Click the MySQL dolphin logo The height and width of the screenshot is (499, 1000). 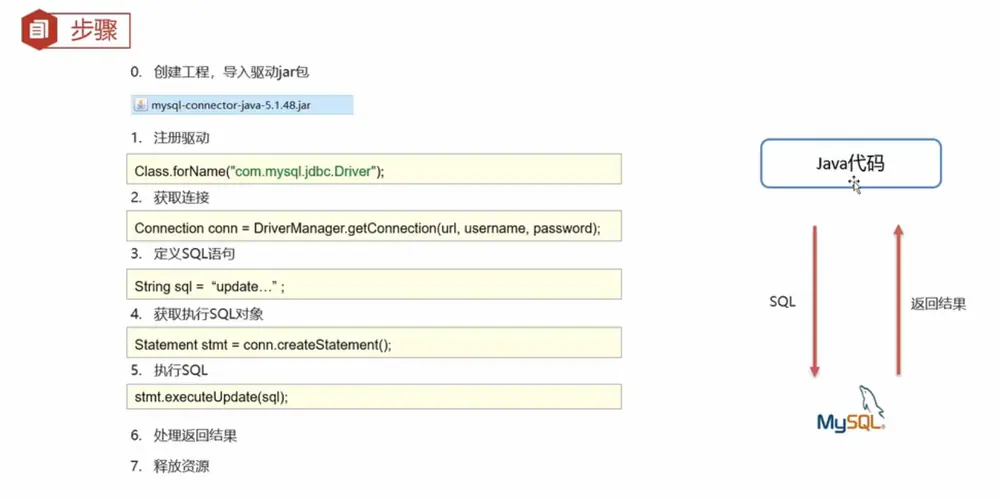(853, 410)
